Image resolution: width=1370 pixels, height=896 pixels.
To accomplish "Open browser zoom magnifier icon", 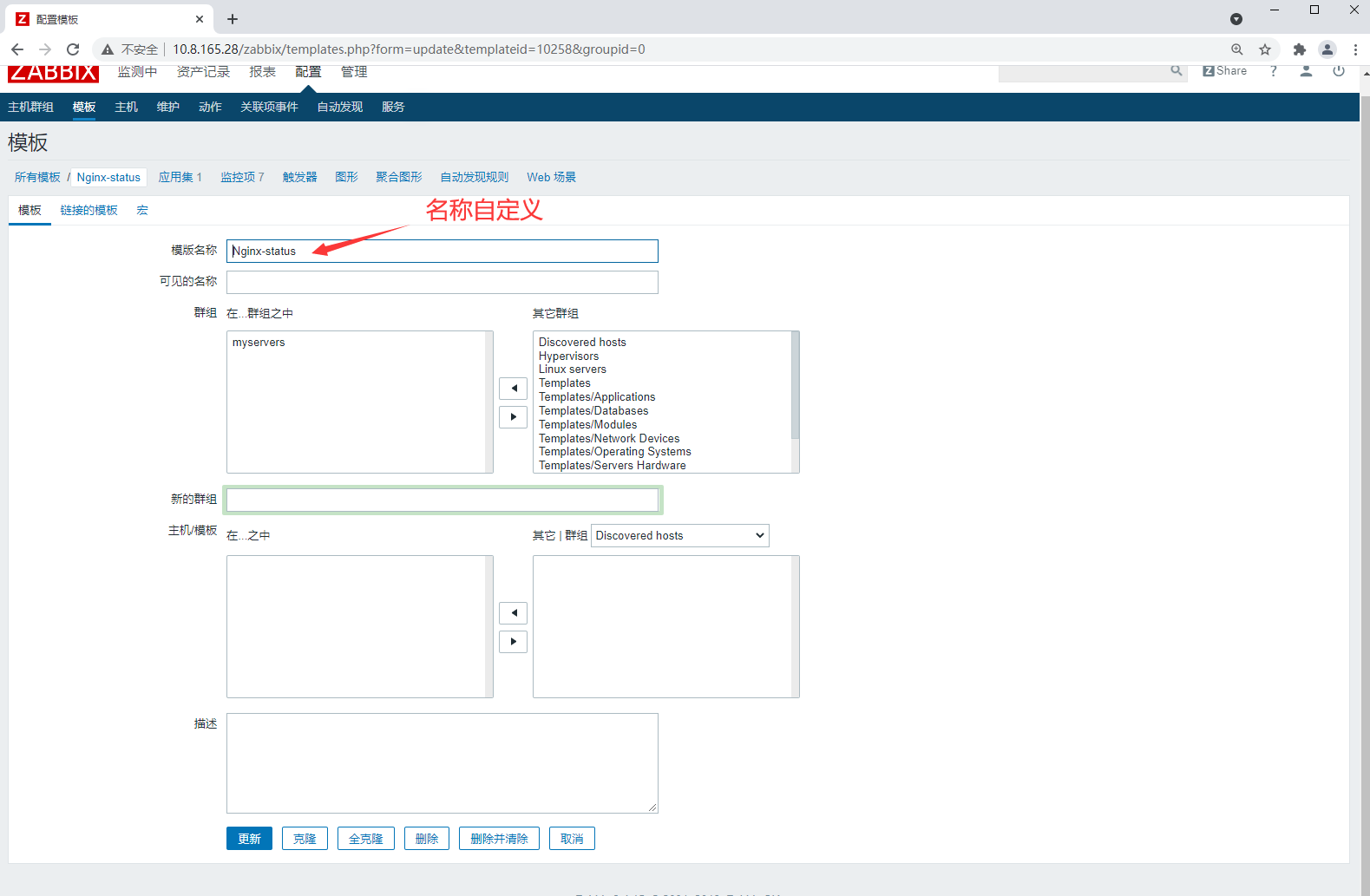I will pyautogui.click(x=1237, y=49).
